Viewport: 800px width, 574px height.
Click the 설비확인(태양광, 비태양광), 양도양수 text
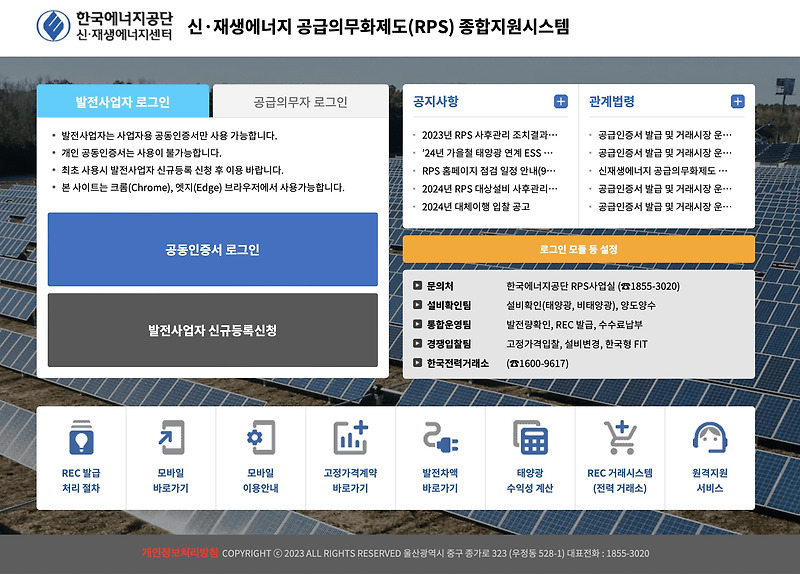581,305
